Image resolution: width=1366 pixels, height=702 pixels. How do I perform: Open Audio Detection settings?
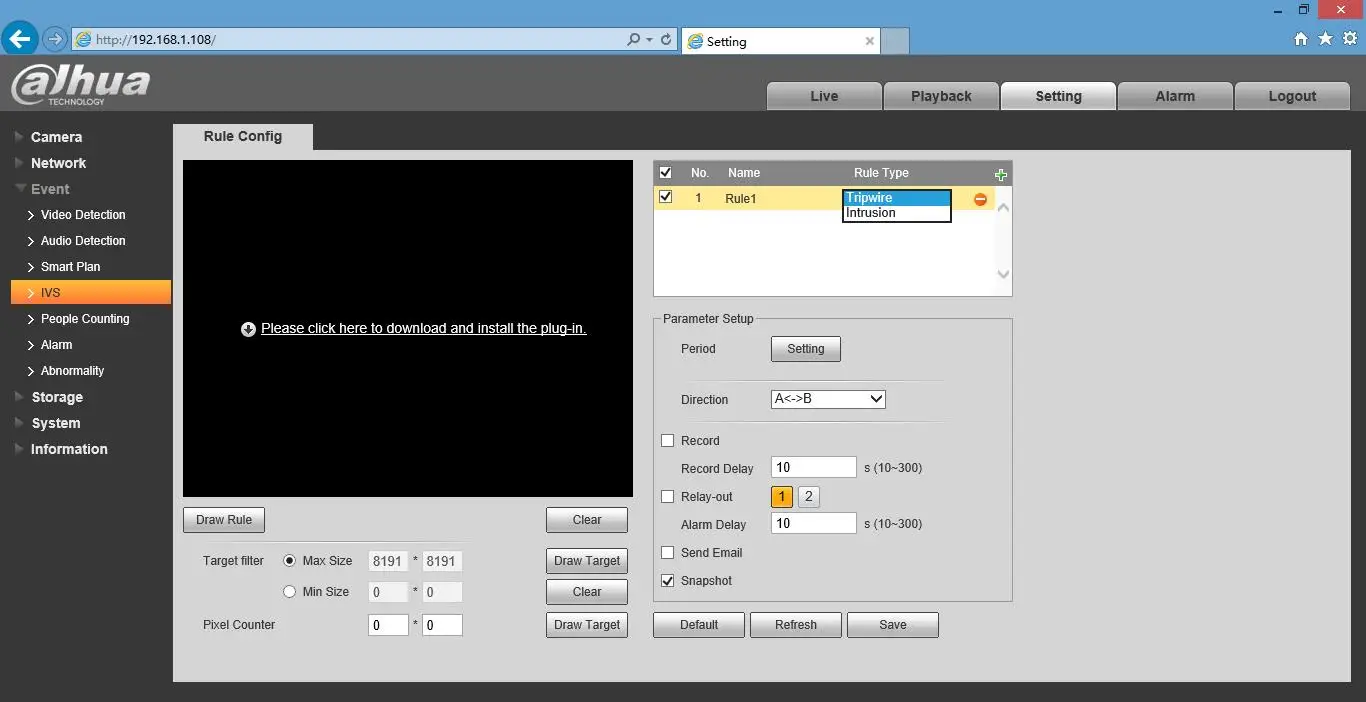click(83, 241)
